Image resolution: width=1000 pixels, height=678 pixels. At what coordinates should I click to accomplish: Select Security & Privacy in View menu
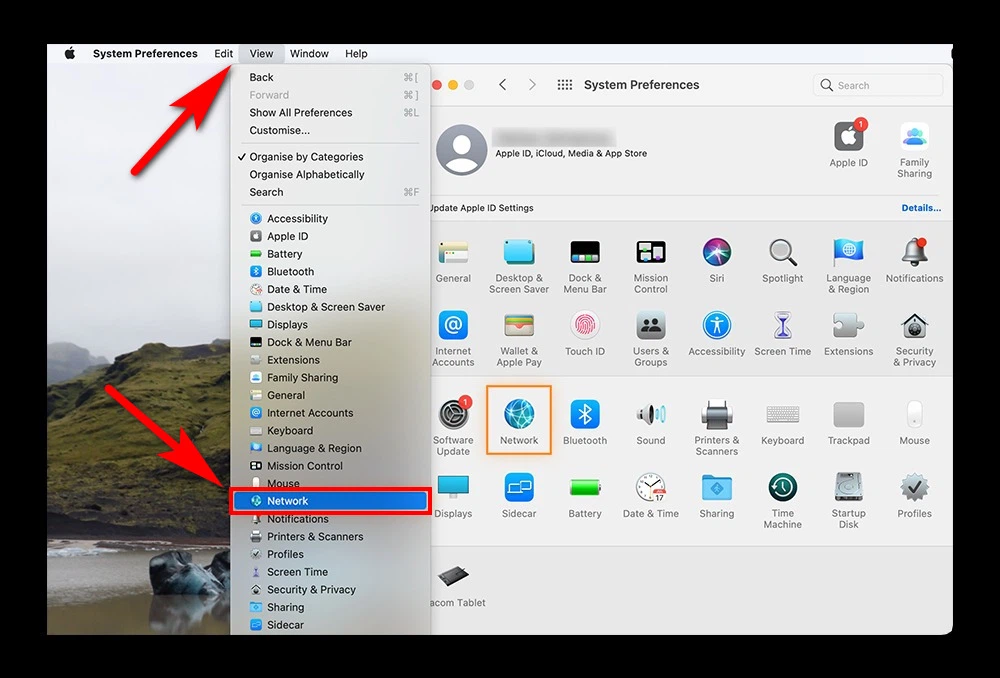[x=330, y=589]
